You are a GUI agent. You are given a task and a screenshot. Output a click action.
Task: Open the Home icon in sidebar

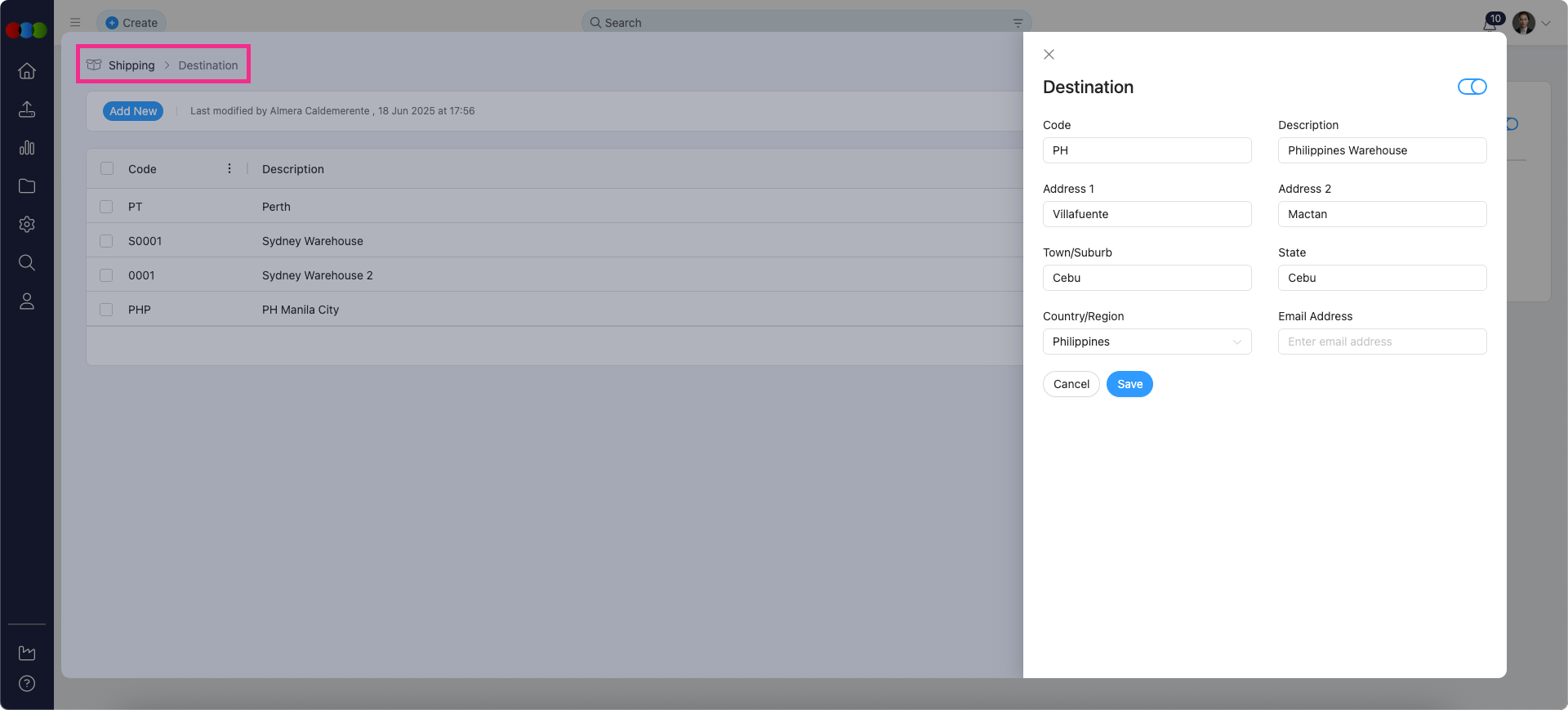click(27, 71)
